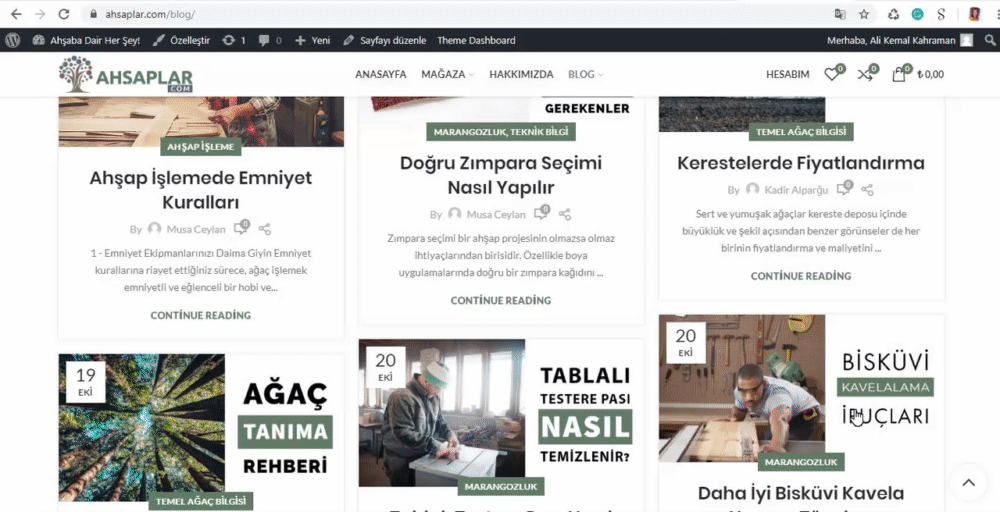Expand the BLOG dropdown menu
1000x512 pixels.
585,75
